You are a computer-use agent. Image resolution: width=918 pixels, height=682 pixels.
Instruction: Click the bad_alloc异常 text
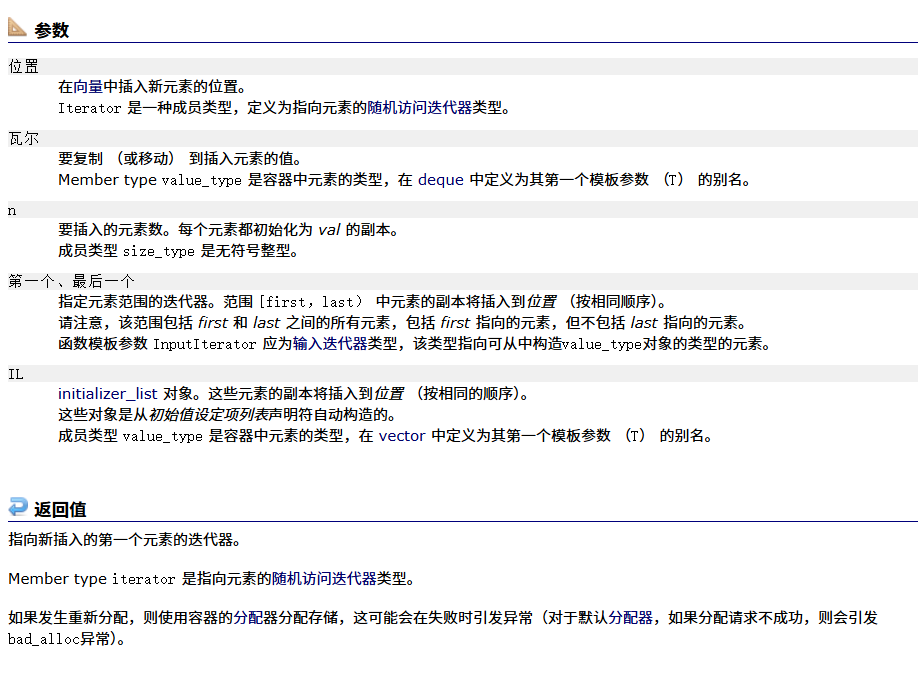coord(66,639)
